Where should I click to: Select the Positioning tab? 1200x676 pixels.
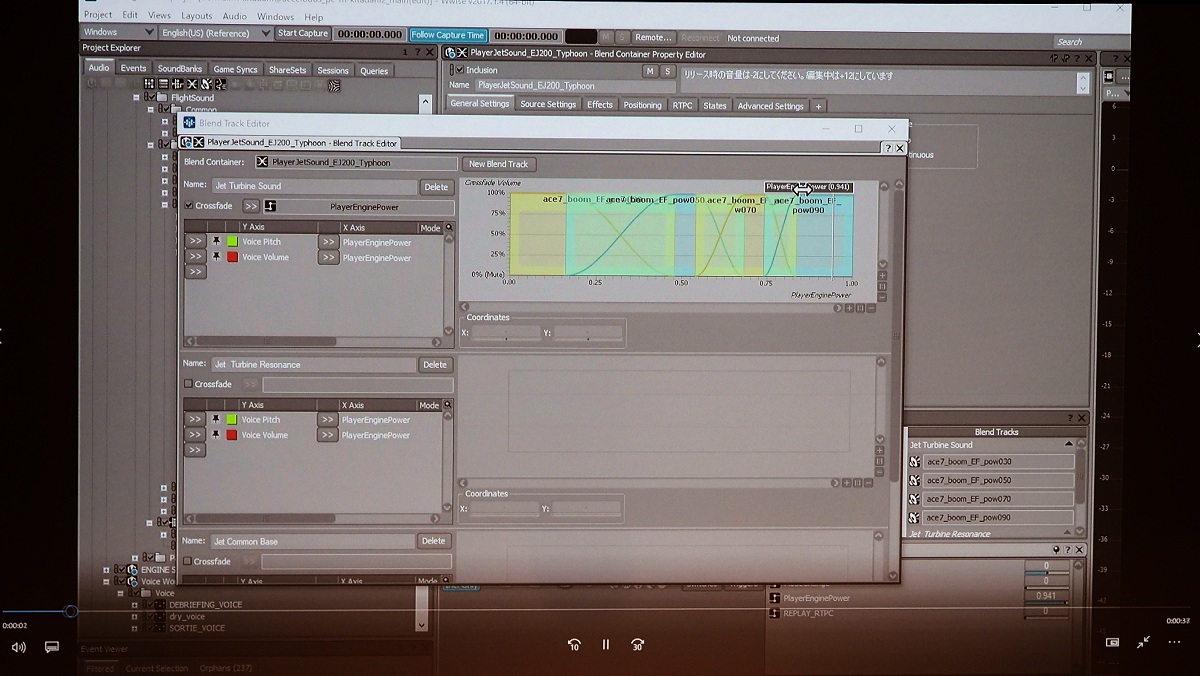pyautogui.click(x=642, y=105)
